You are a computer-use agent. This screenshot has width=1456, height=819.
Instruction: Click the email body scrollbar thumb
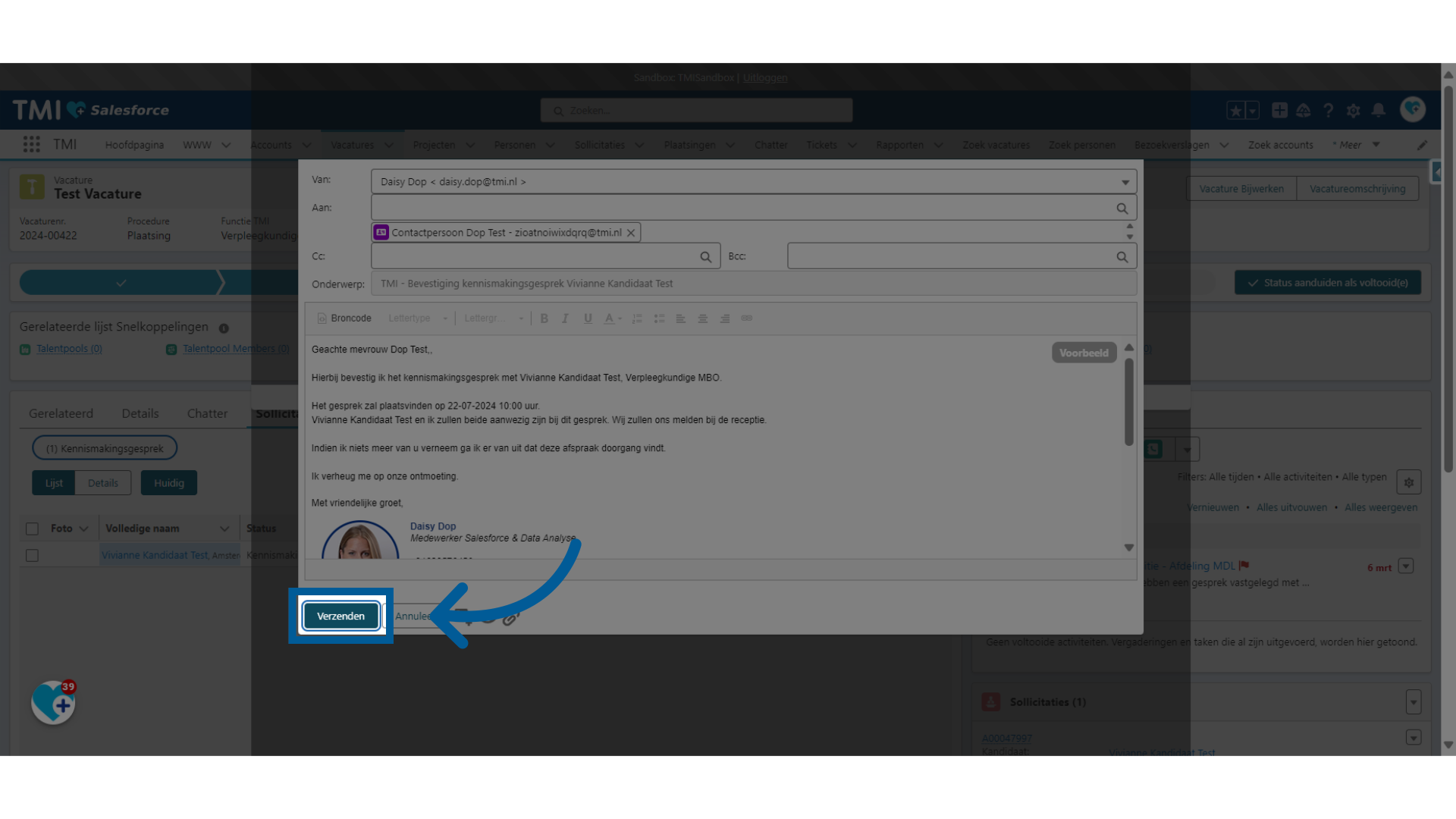1129,402
